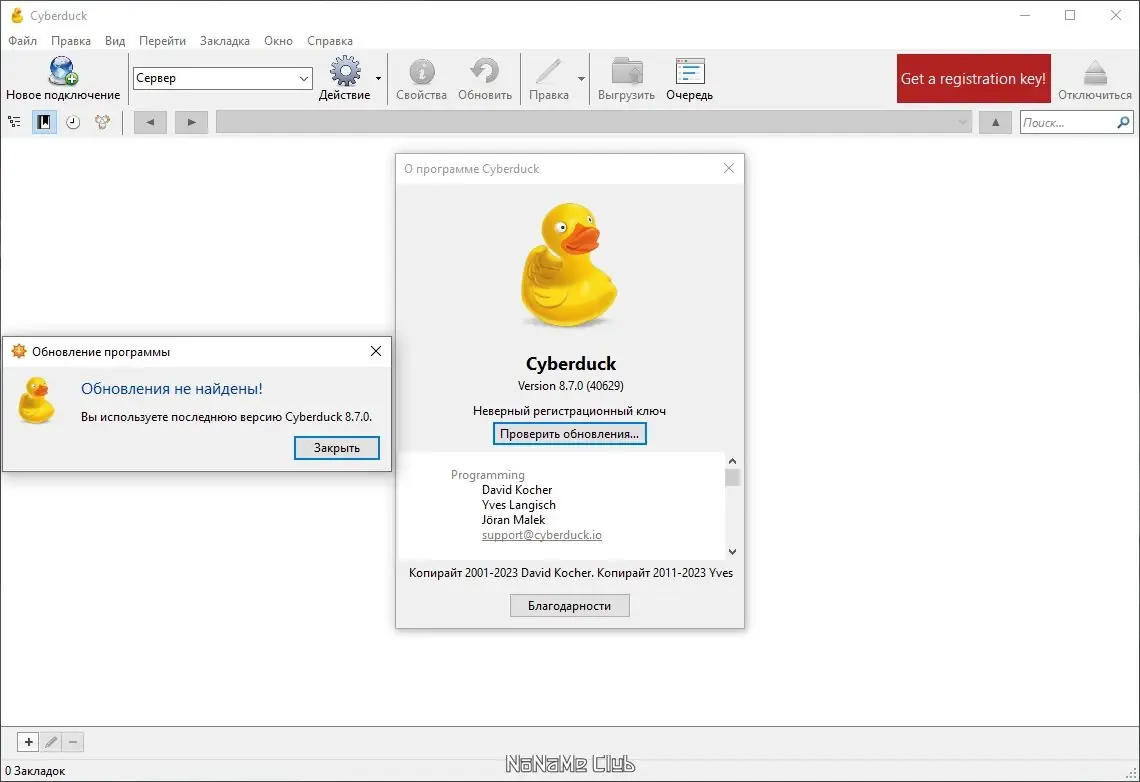Edit bookmark with pencil button
Image resolution: width=1140 pixels, height=782 pixels.
point(51,742)
